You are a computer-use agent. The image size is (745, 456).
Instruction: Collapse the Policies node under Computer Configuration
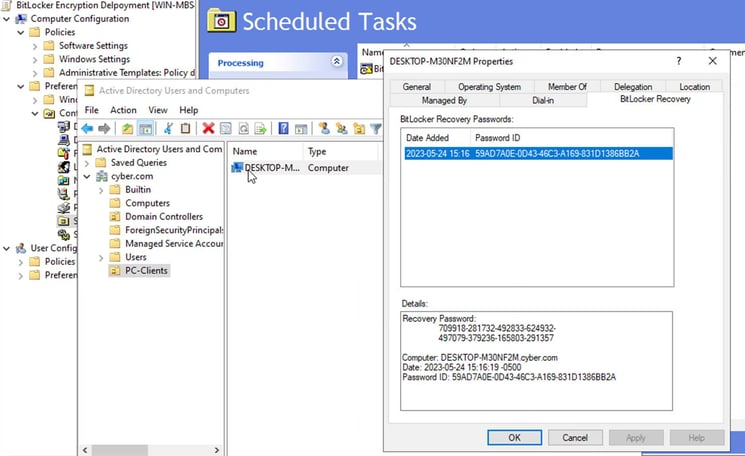tap(20, 32)
